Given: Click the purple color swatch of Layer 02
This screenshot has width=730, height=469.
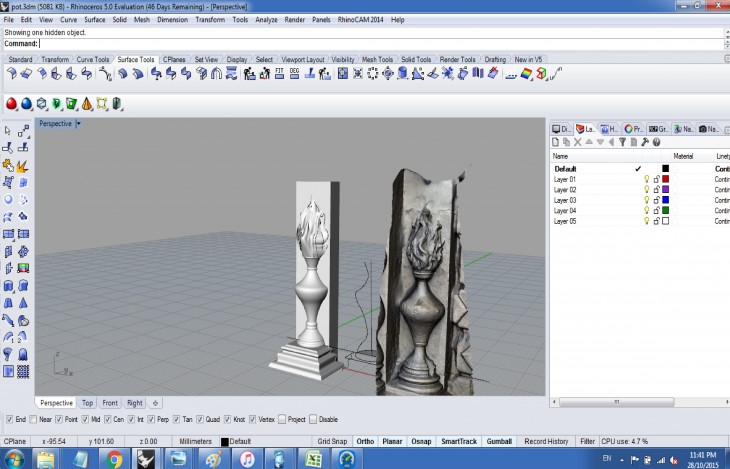Looking at the screenshot, I should point(665,190).
